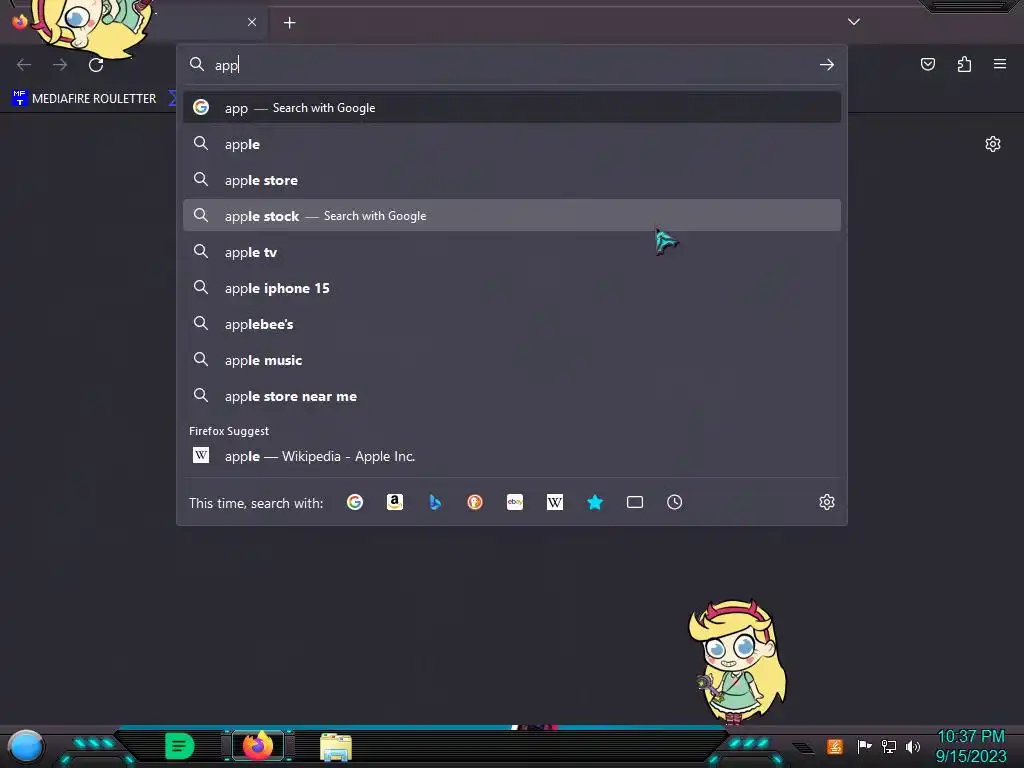Open Firefox application menu
The height and width of the screenshot is (768, 1024).
1000,64
